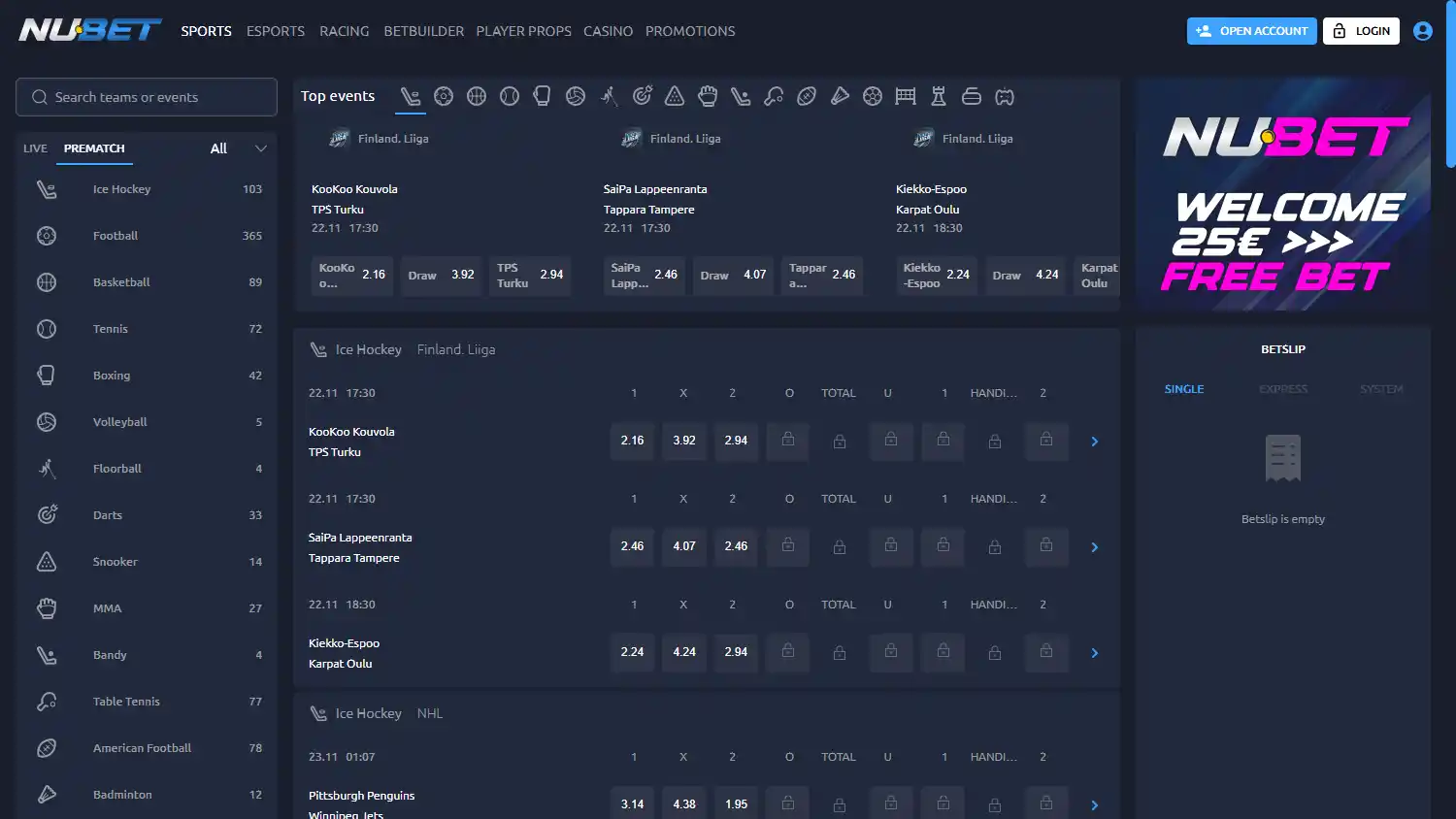This screenshot has height=819, width=1456.
Task: Select the net sport icon in Top events
Action: click(x=906, y=96)
